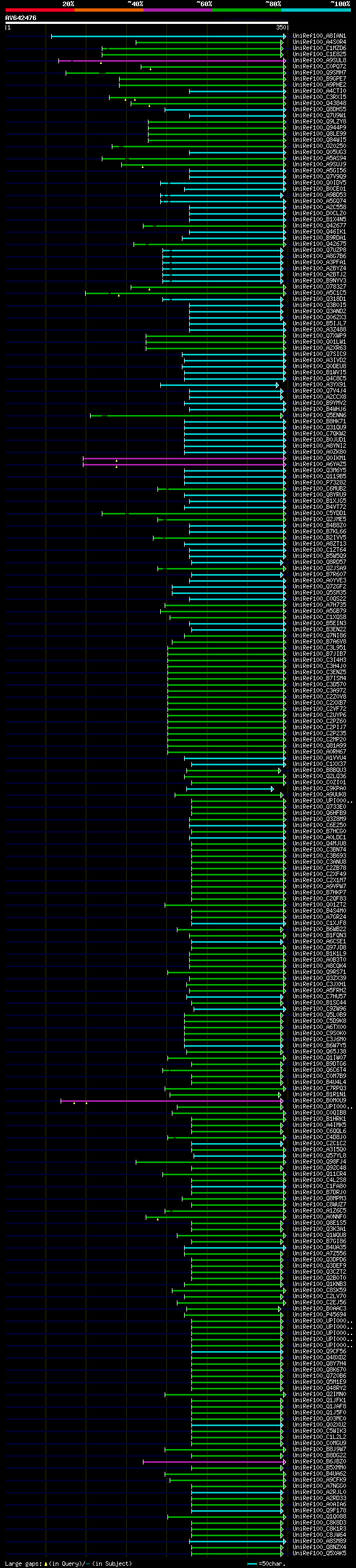Select UniRef100_C5WIK3 entry
356x1568 pixels.
pos(319,1431)
